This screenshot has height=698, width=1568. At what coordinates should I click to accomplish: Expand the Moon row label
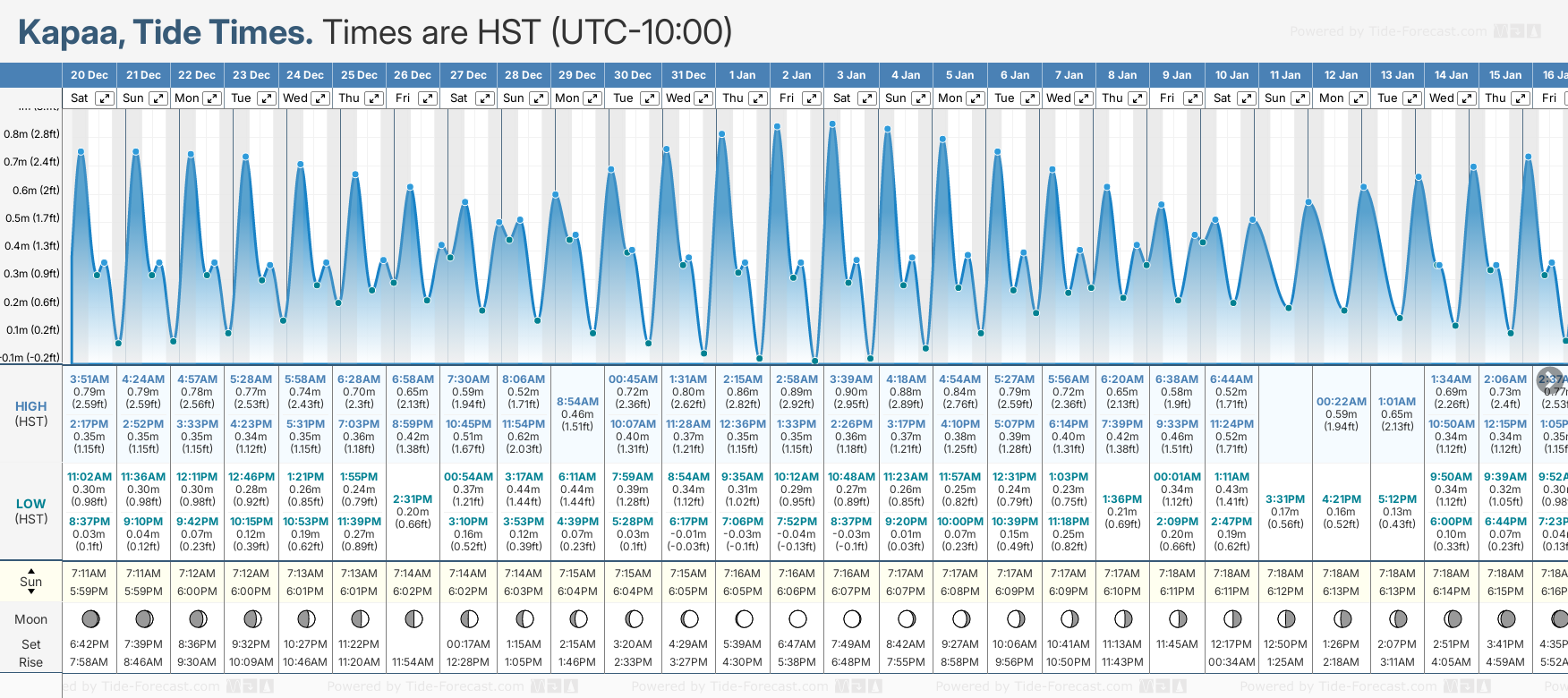coord(31,619)
